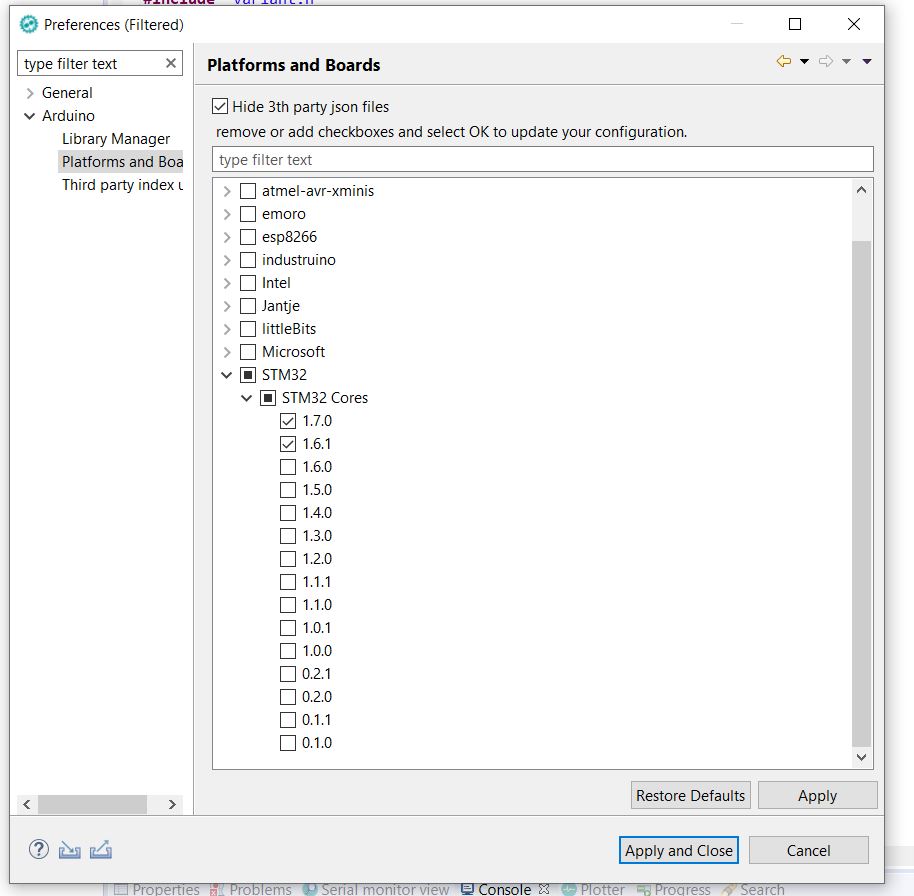Click the sidebar scroll-right arrow
This screenshot has height=896, width=914.
click(172, 804)
